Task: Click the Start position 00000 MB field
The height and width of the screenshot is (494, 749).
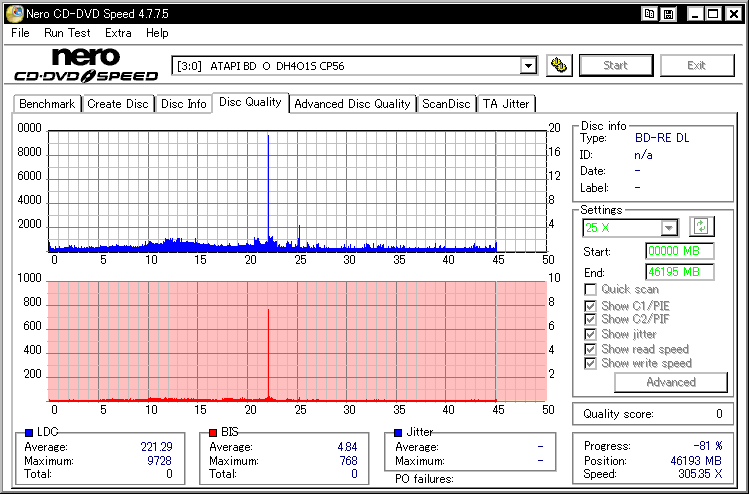Action: click(679, 251)
